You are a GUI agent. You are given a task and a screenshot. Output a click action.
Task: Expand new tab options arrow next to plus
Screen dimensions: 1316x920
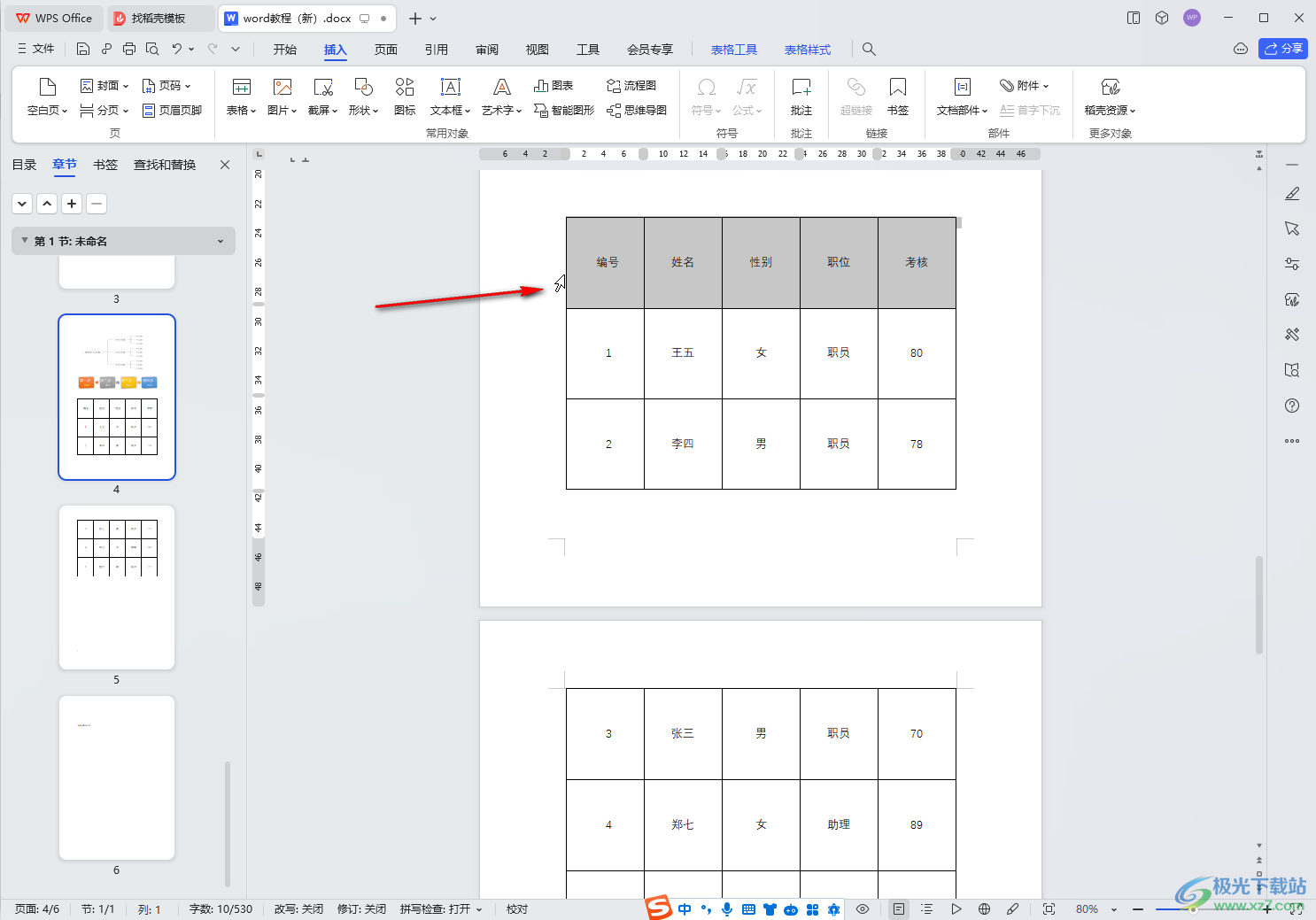point(433,19)
